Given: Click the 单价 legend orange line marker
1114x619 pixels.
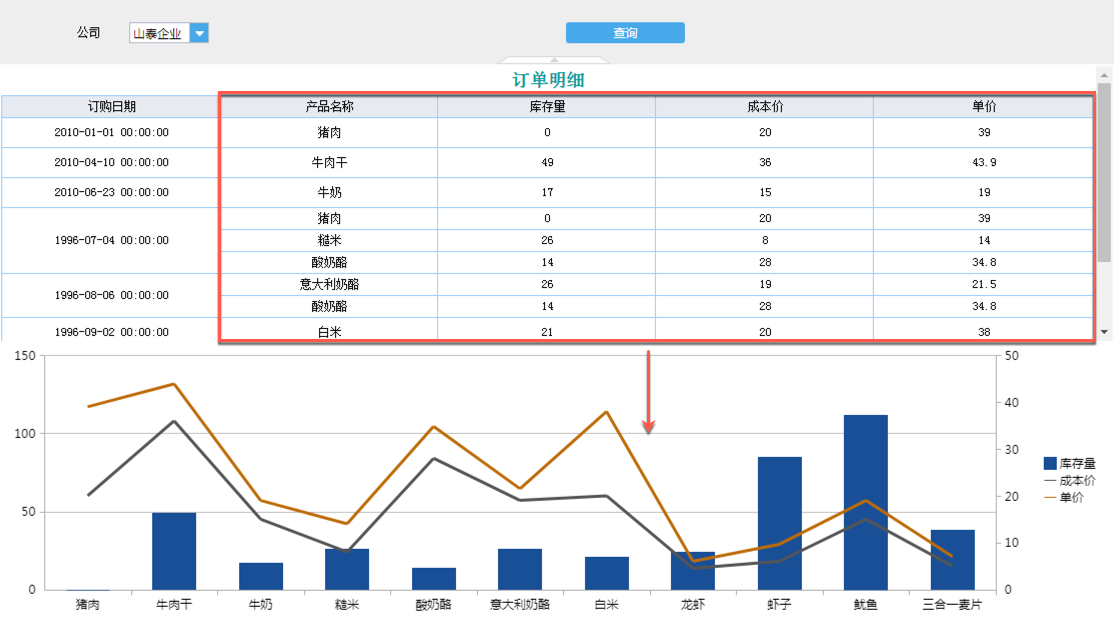Looking at the screenshot, I should 1049,497.
